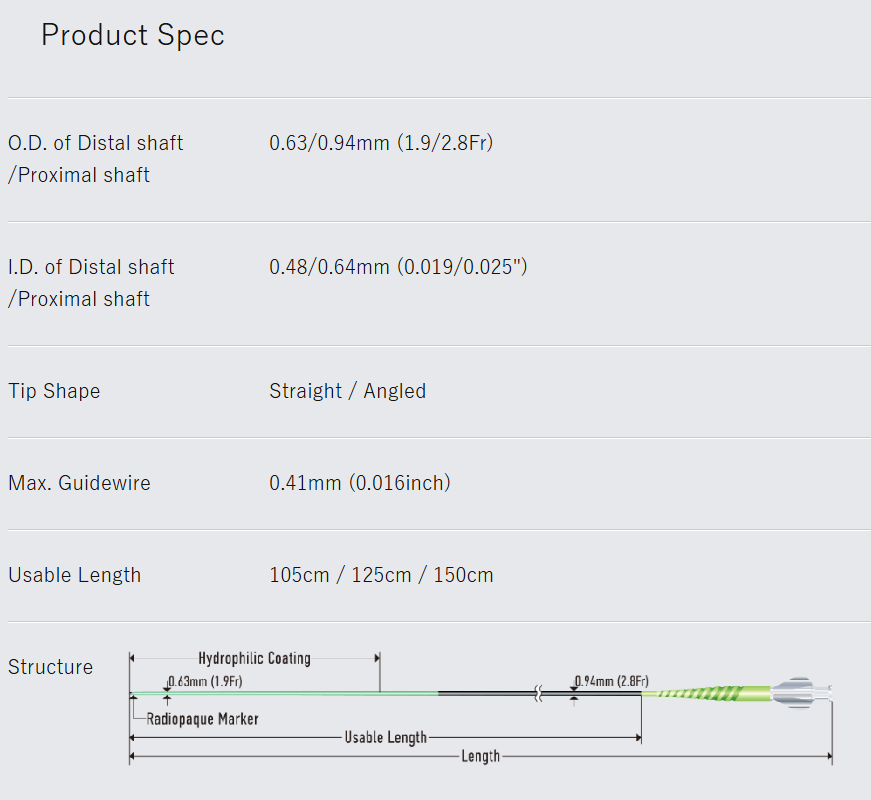Screen dimensions: 871x800
Task: Select the 0.63/0.94mm (1.9/2.8Fr) value
Action: pos(381,143)
